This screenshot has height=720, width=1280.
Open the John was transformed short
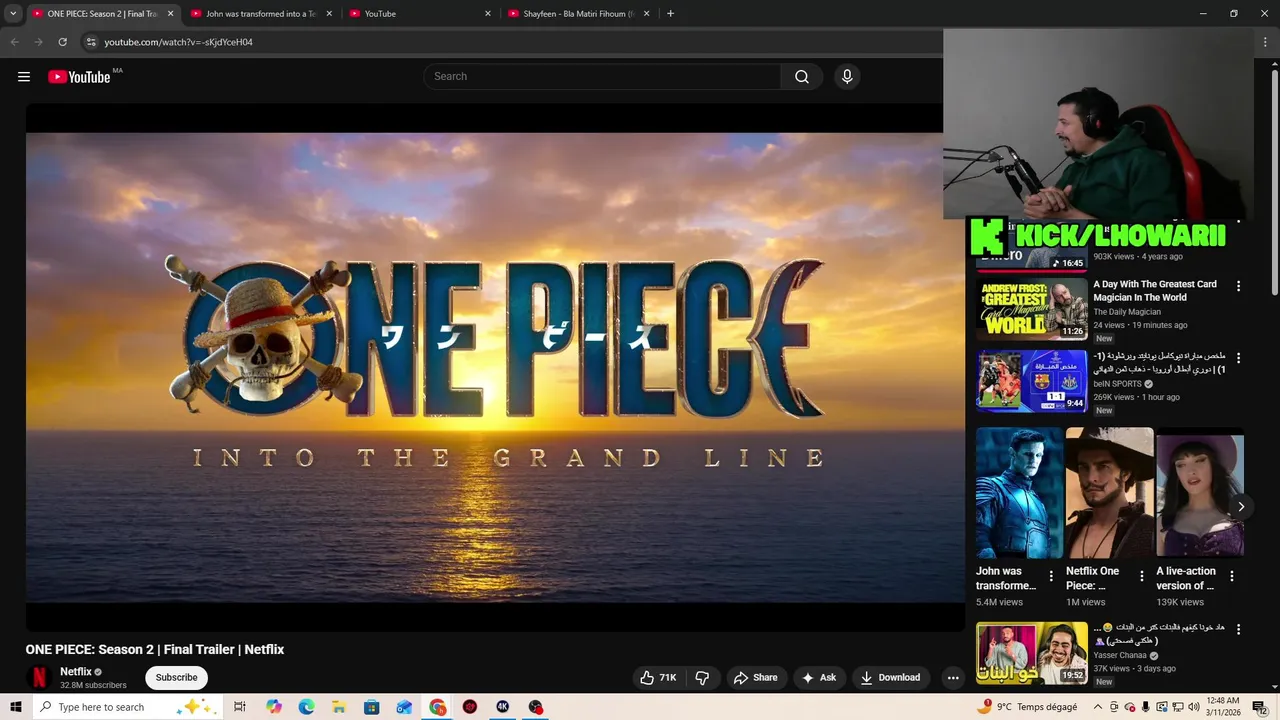pyautogui.click(x=1020, y=493)
